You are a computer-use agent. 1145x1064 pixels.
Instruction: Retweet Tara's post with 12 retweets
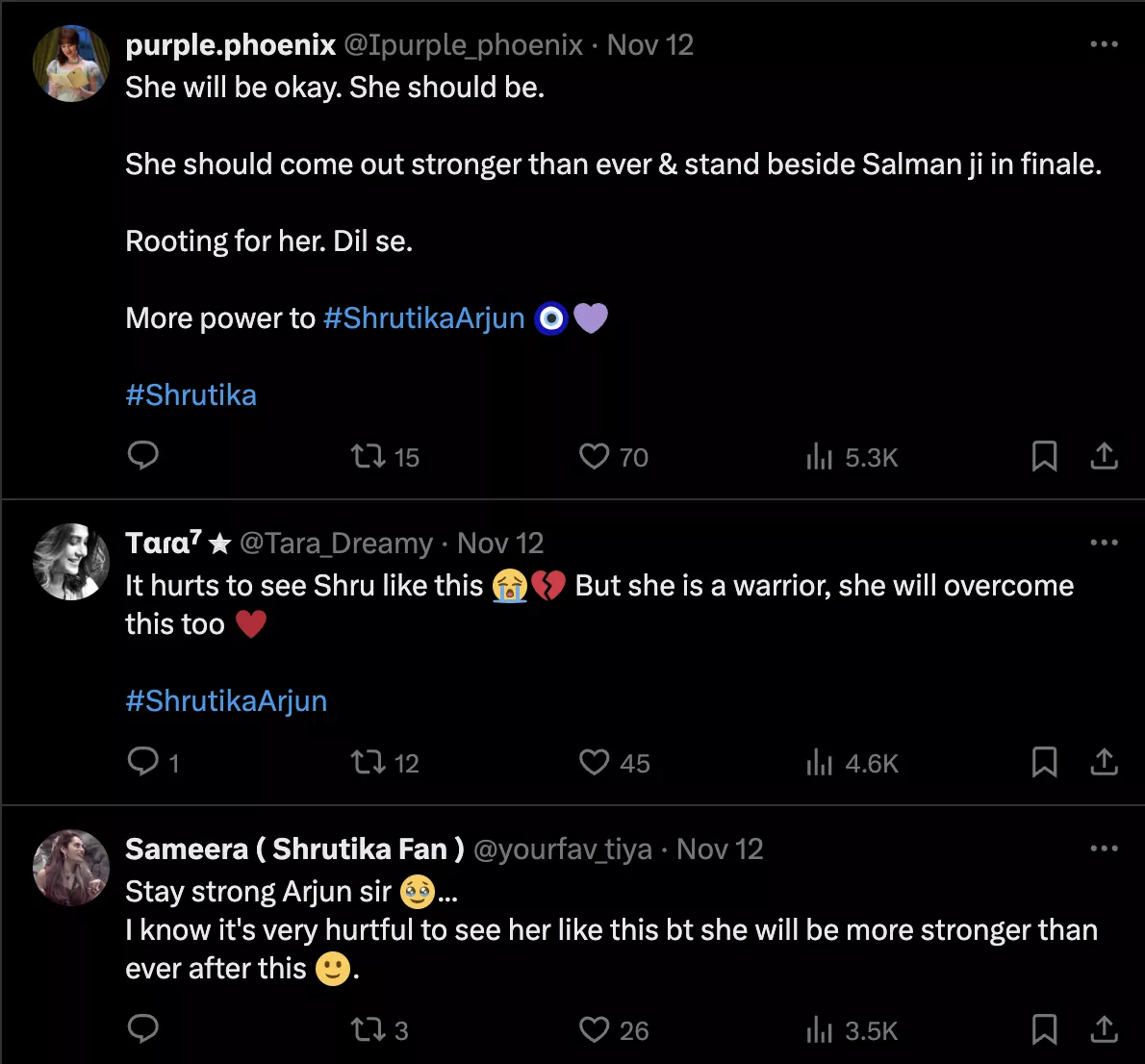click(369, 763)
